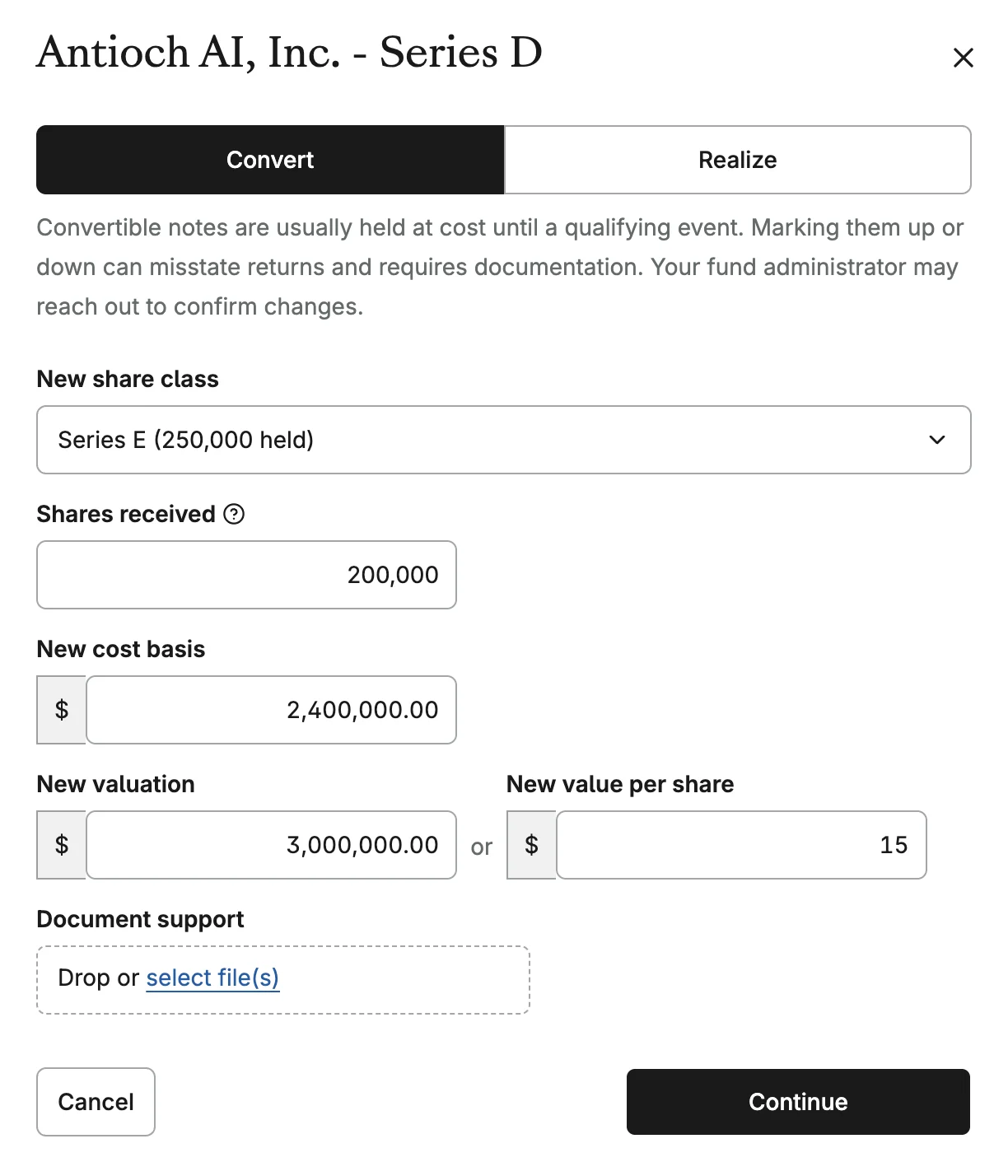Viewport: 1008px width, 1176px height.
Task: Click the Cancel button
Action: [x=96, y=1102]
